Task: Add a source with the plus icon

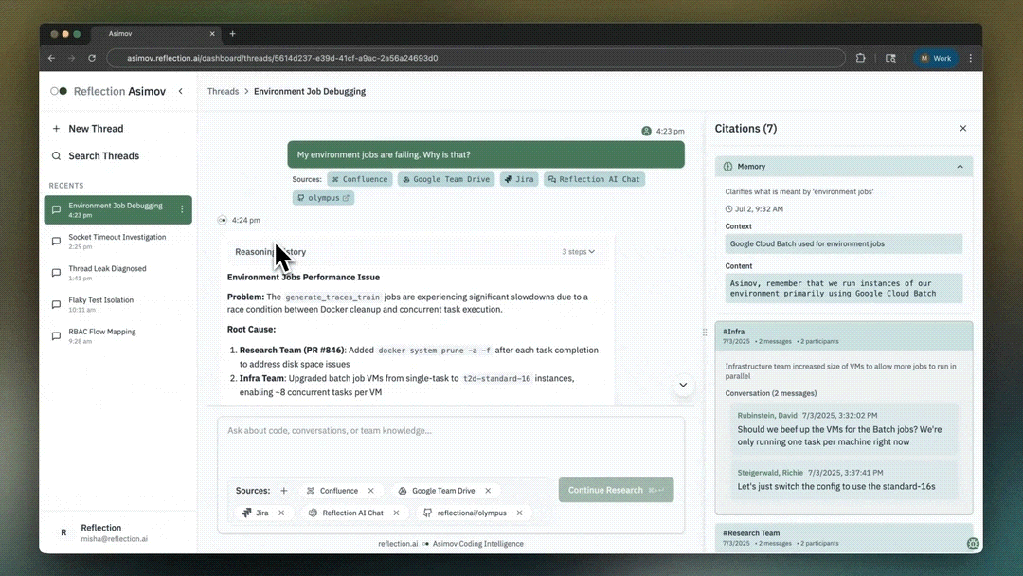Action: click(x=284, y=491)
